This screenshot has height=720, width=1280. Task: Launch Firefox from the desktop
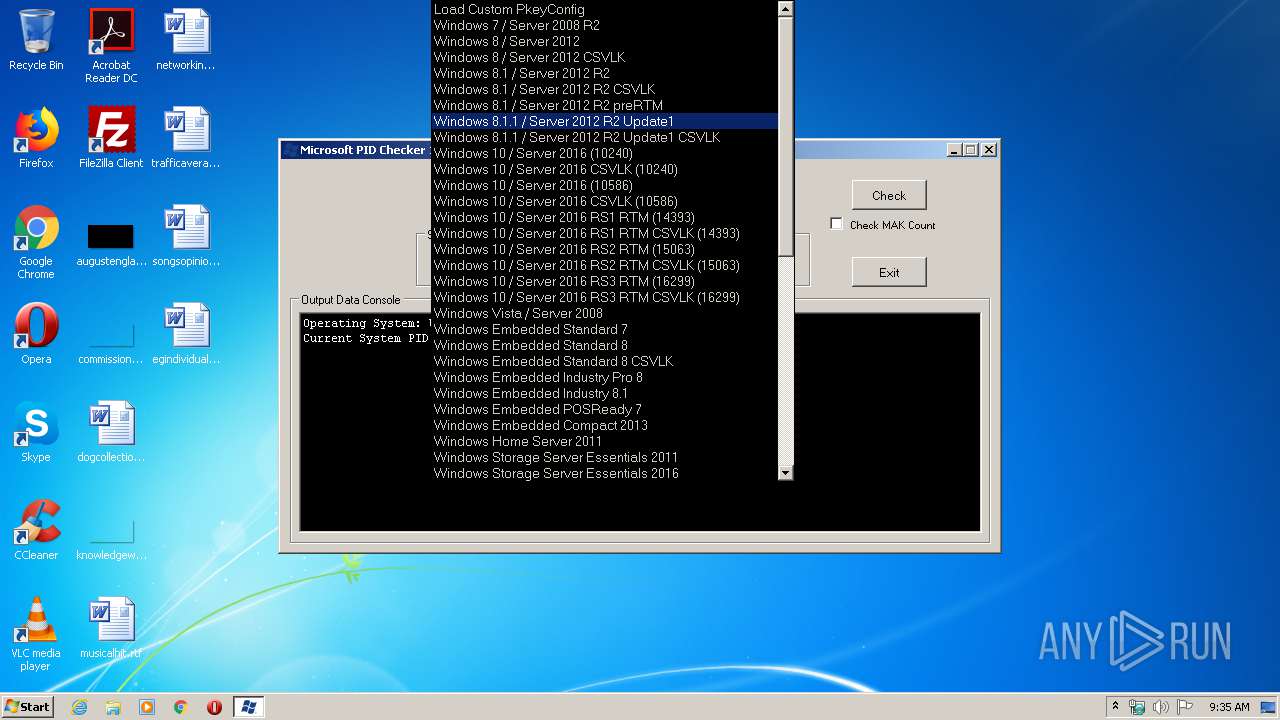(36, 138)
